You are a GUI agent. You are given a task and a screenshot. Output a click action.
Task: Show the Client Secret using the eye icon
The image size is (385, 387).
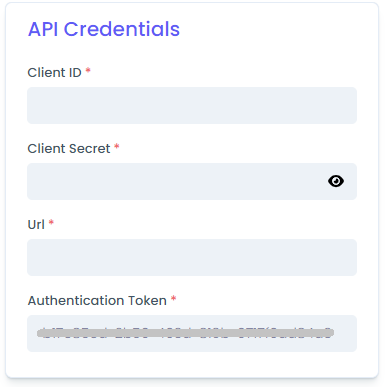336,181
